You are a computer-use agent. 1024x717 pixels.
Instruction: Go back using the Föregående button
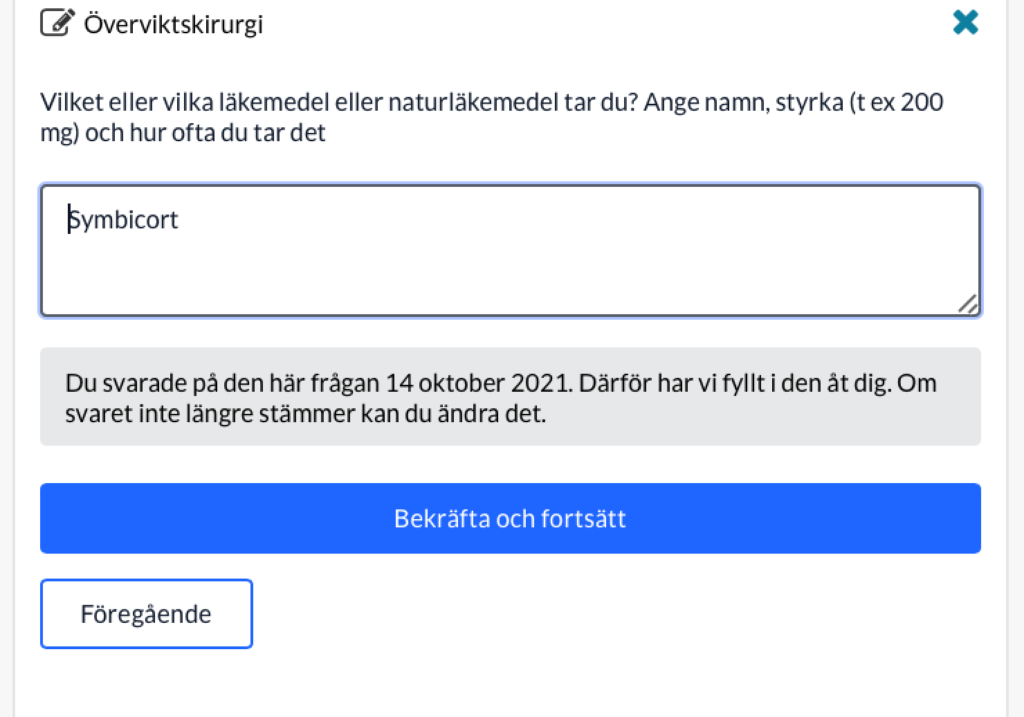coord(146,614)
